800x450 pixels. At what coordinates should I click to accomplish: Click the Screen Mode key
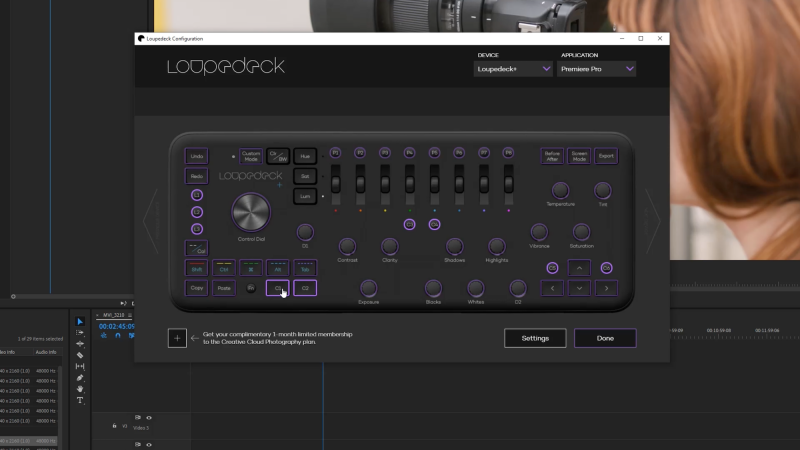(579, 156)
